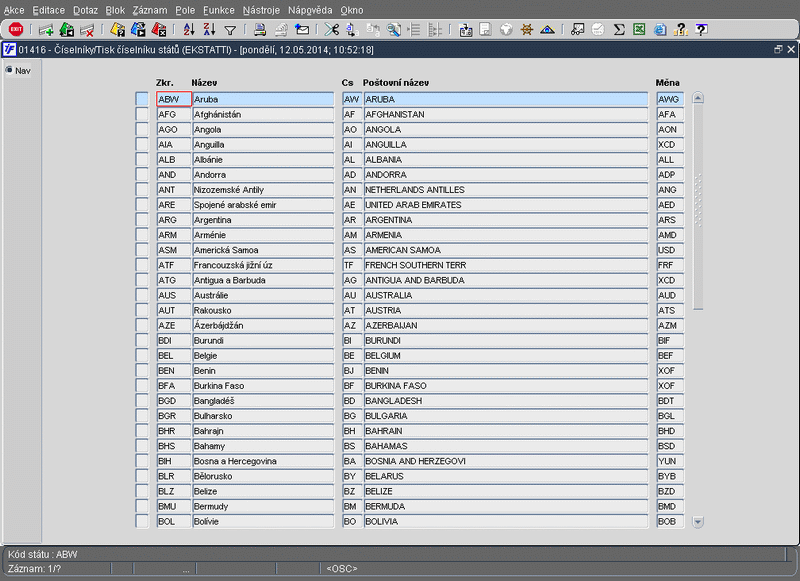The image size is (800, 581).
Task: Open the Nápověda menu
Action: coord(310,10)
